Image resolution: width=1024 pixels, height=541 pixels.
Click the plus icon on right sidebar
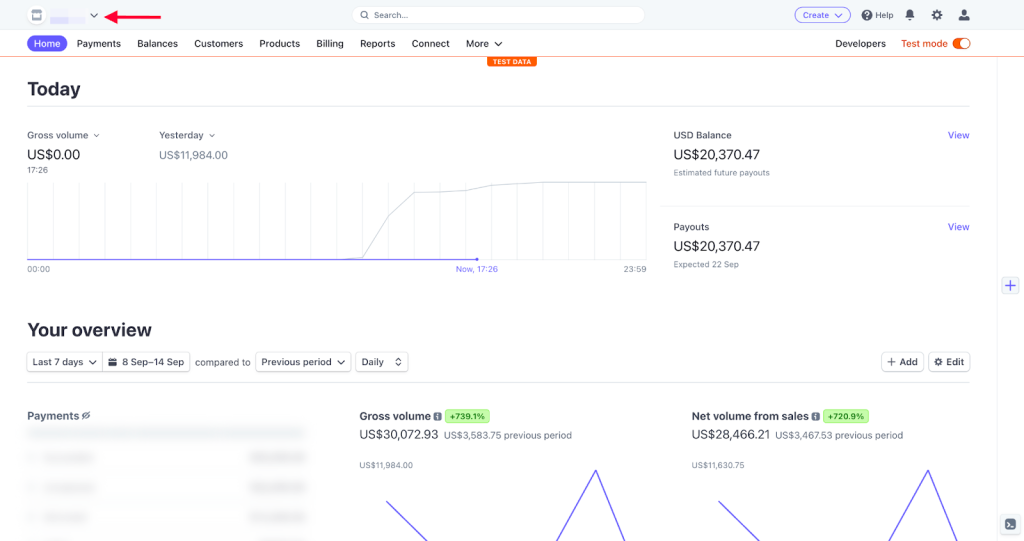click(1010, 286)
